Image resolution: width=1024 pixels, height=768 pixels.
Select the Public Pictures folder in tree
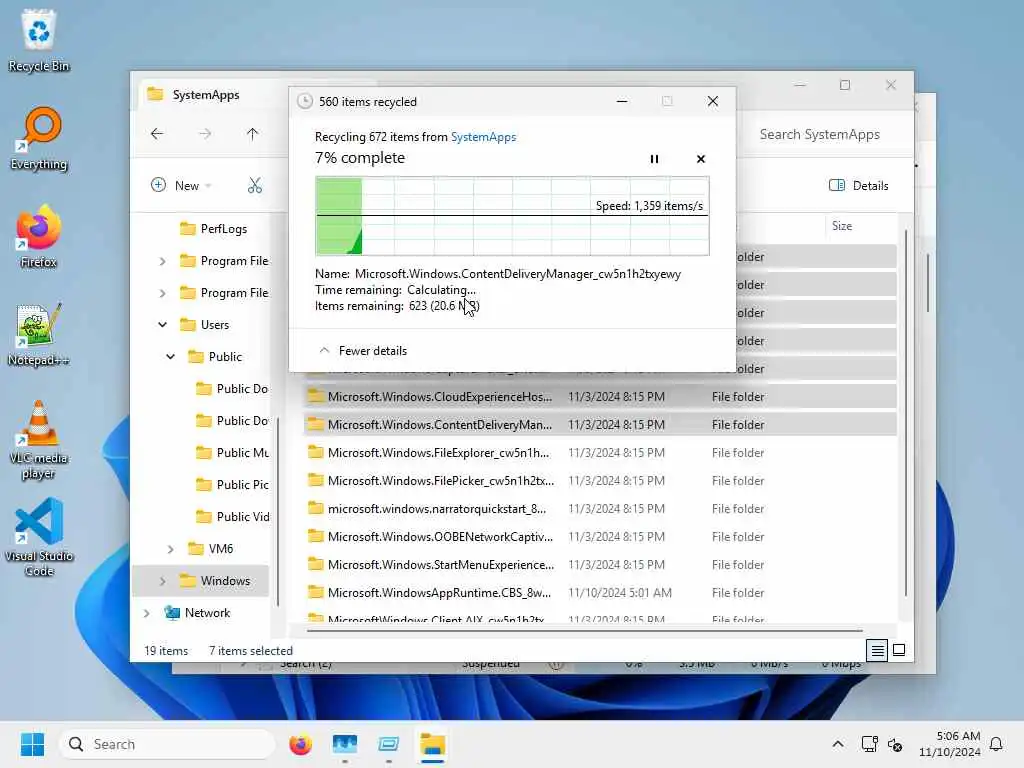pyautogui.click(x=232, y=485)
